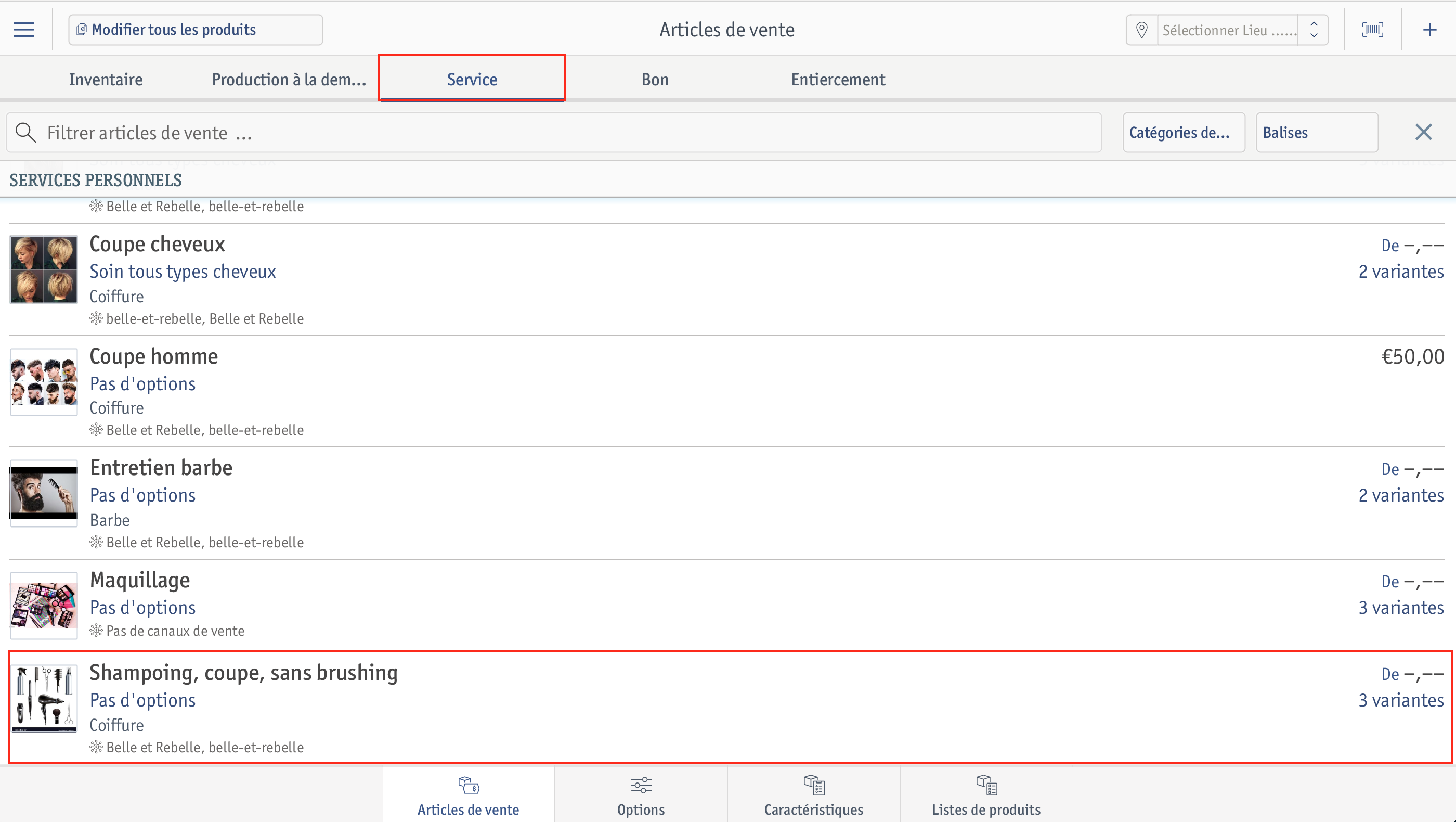Open Modifier tous les produits
Screen dimensions: 1456x822
[x=196, y=30]
